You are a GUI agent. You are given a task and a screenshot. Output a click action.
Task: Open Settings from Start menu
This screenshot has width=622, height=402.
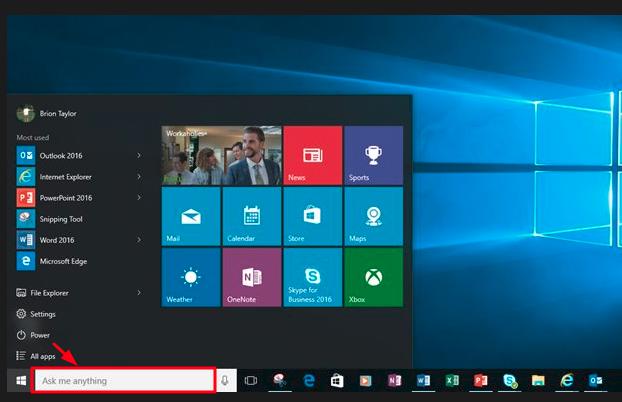(36, 314)
